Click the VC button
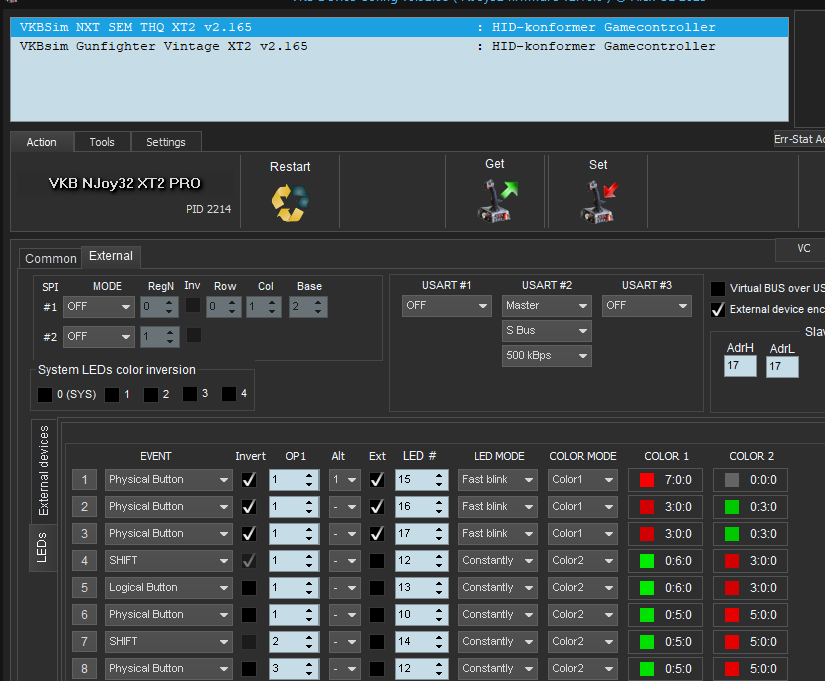Screen dimensions: 825x681 pyautogui.click(x=801, y=249)
